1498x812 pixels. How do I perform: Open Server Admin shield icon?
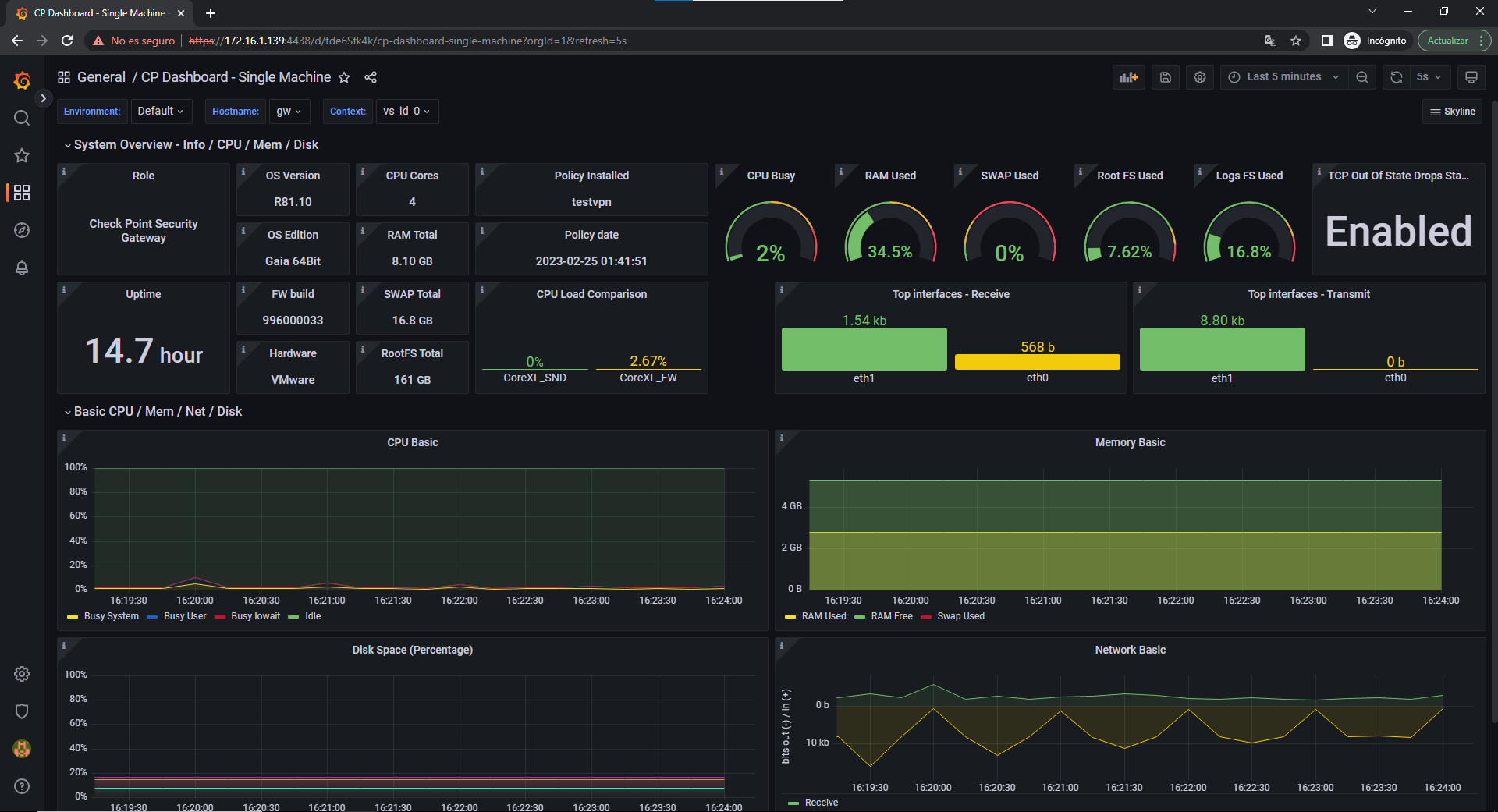coord(22,711)
